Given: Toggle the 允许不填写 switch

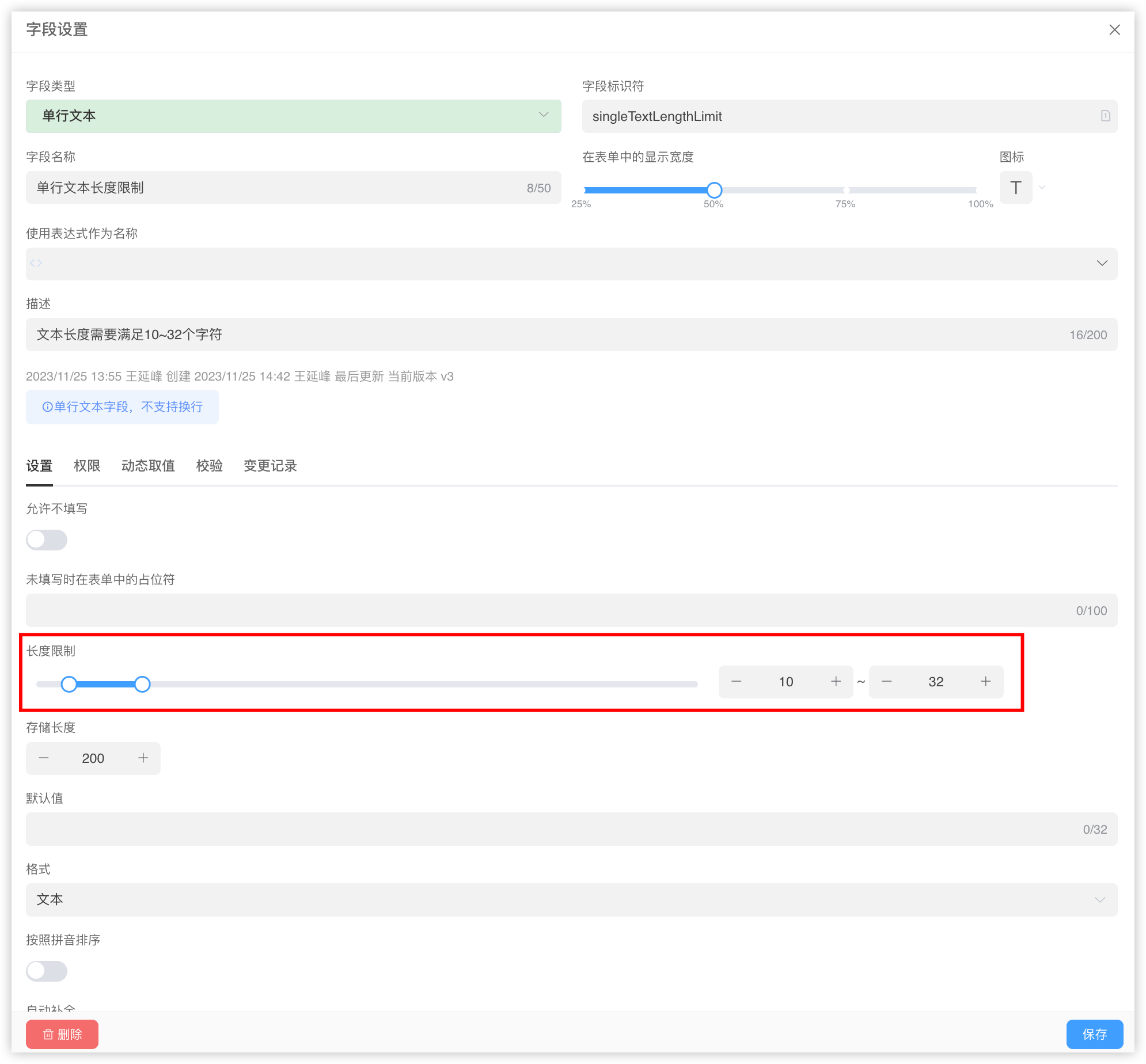Looking at the screenshot, I should 47,540.
